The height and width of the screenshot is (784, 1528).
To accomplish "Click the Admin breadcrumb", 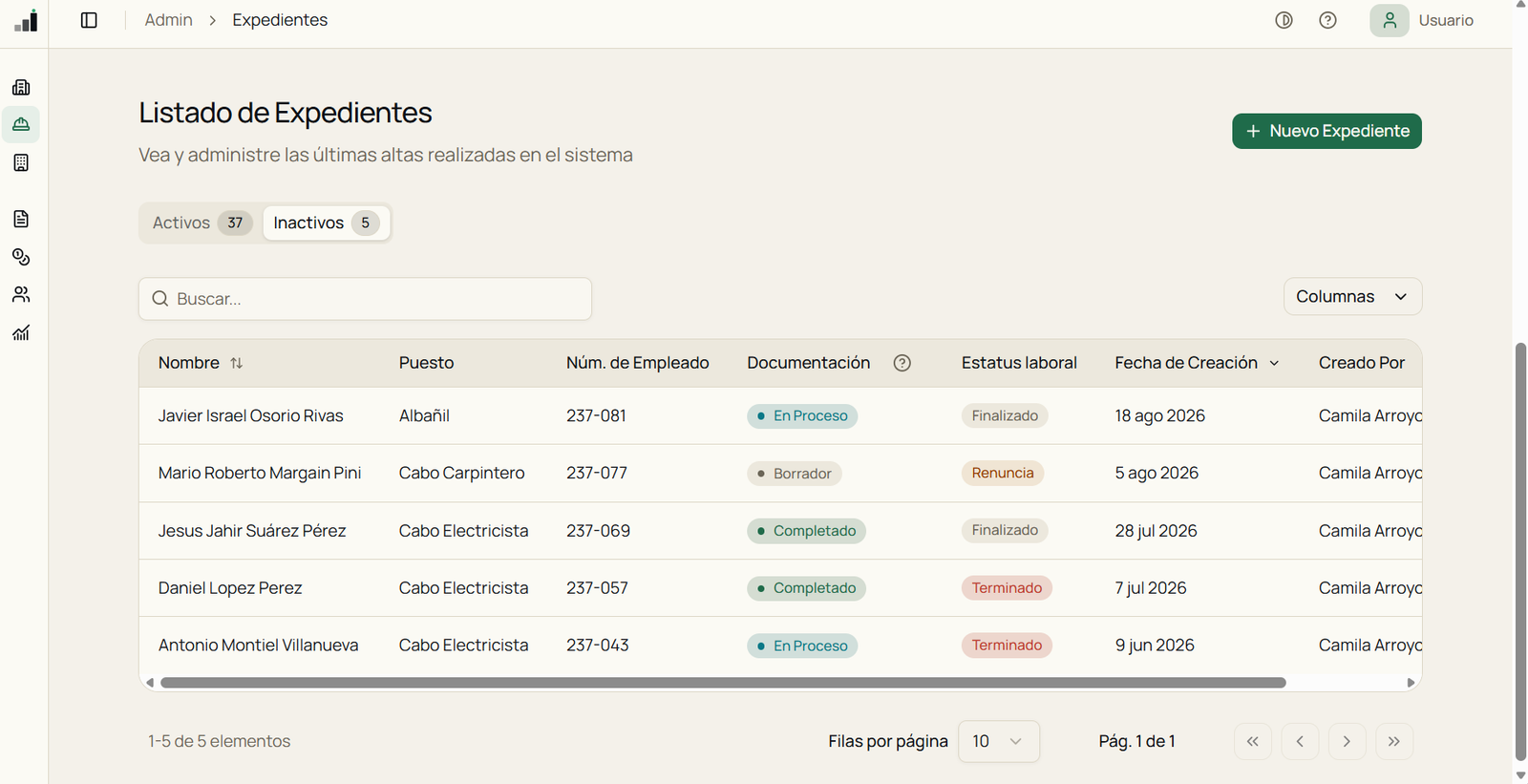I will tap(169, 20).
